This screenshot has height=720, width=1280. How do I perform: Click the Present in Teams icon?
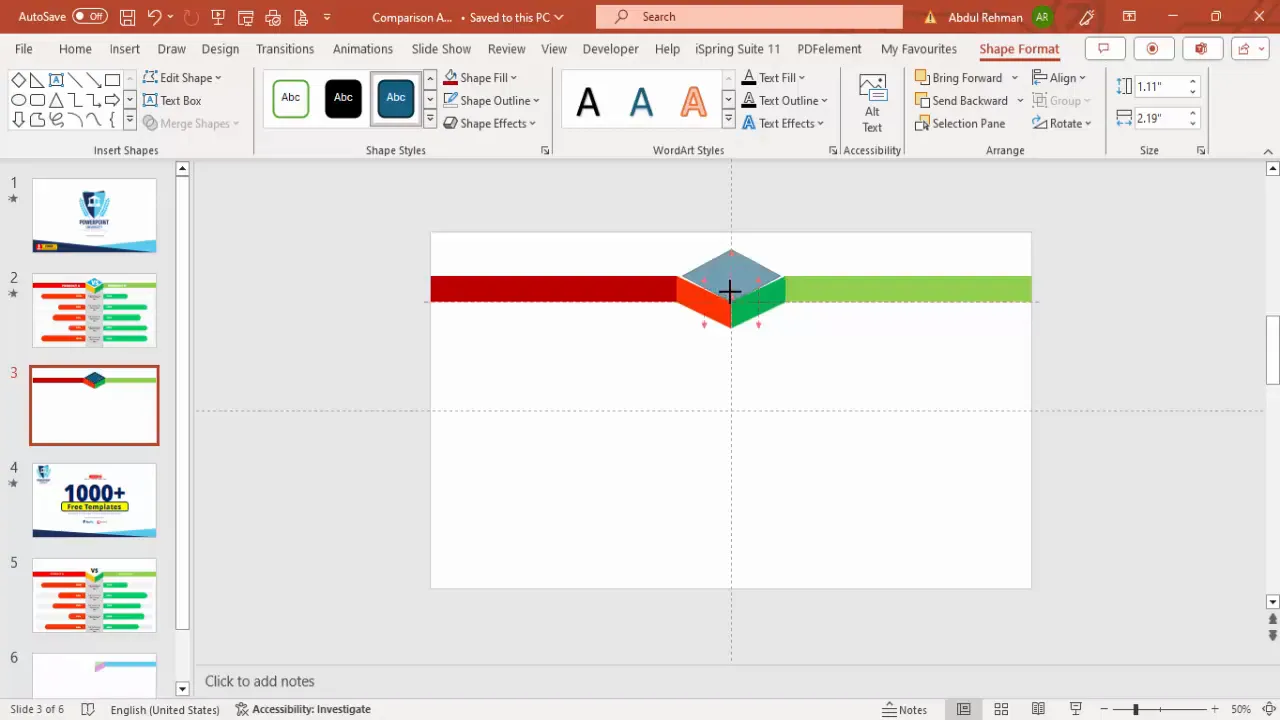click(x=1200, y=49)
